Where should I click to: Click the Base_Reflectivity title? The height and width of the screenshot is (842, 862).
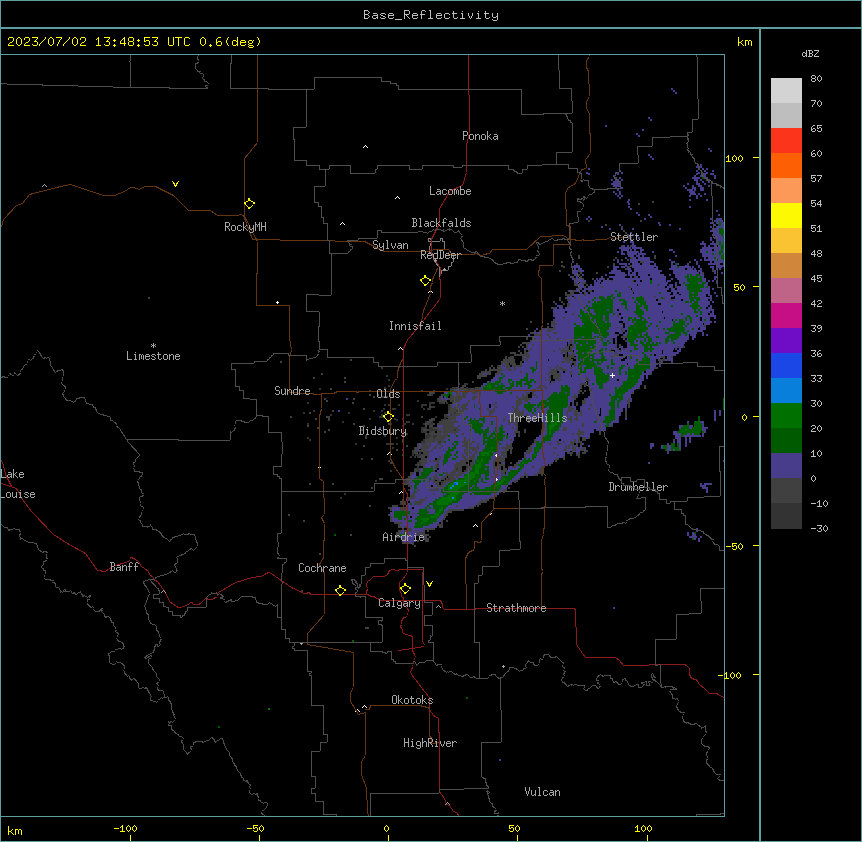[431, 15]
